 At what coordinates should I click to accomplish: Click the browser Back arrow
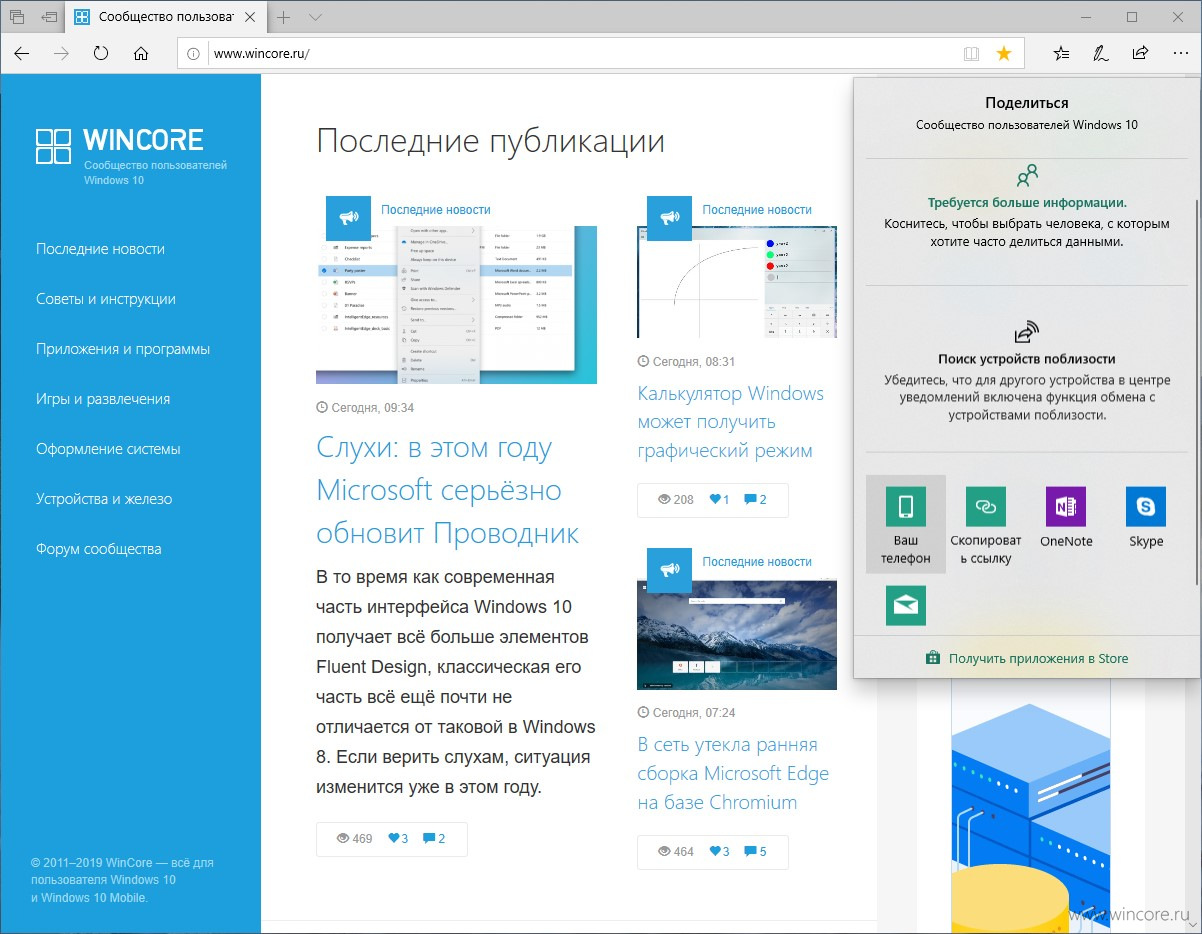tap(22, 54)
